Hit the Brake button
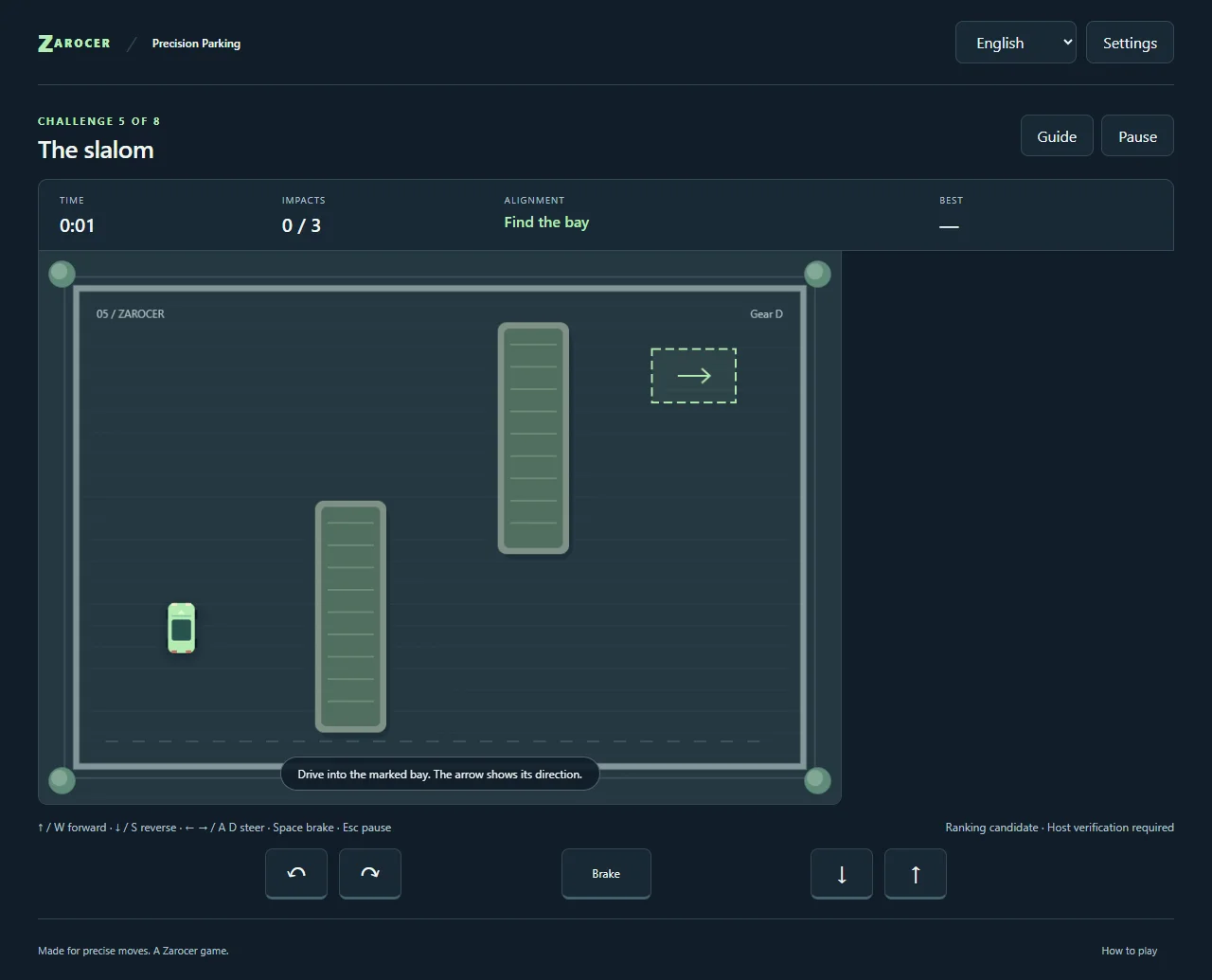The height and width of the screenshot is (980, 1212). tap(606, 873)
